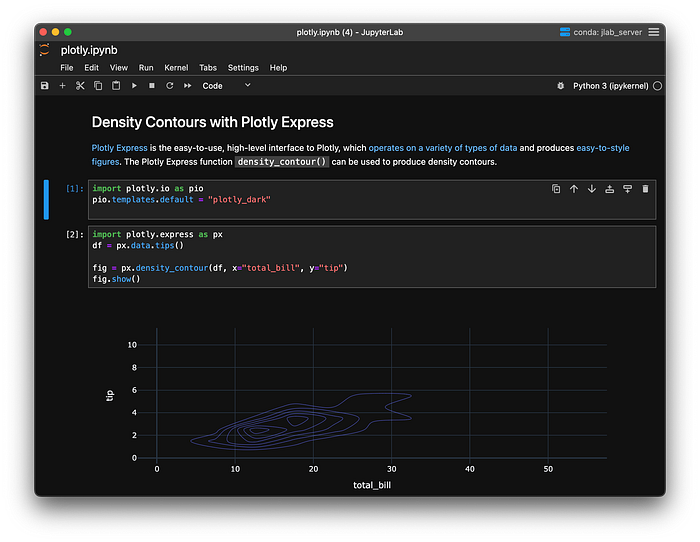The height and width of the screenshot is (542, 700).
Task: Click the y-axis tick label 10
Action: point(132,345)
